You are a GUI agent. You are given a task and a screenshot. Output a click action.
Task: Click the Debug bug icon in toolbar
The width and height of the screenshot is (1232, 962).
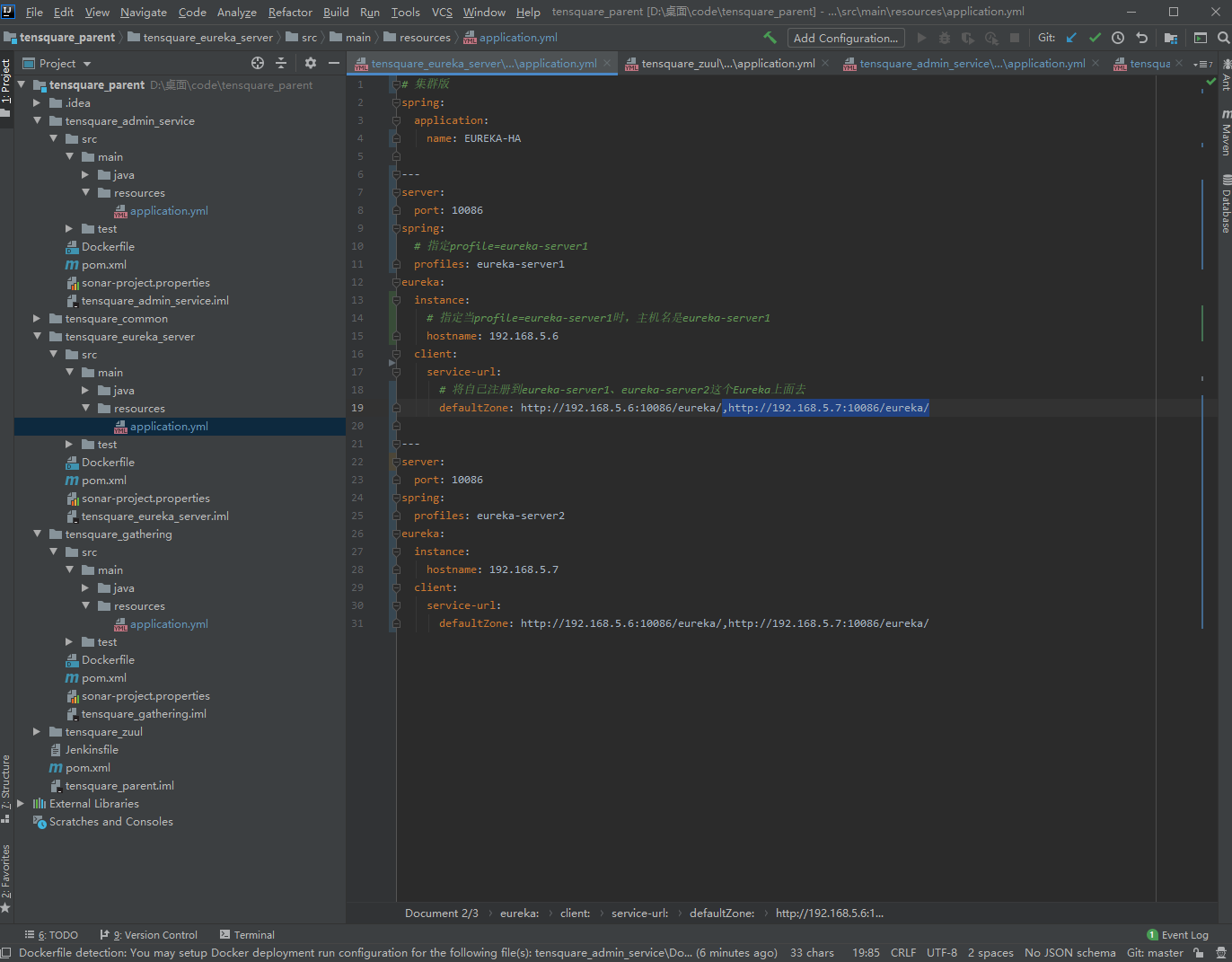[x=945, y=38]
